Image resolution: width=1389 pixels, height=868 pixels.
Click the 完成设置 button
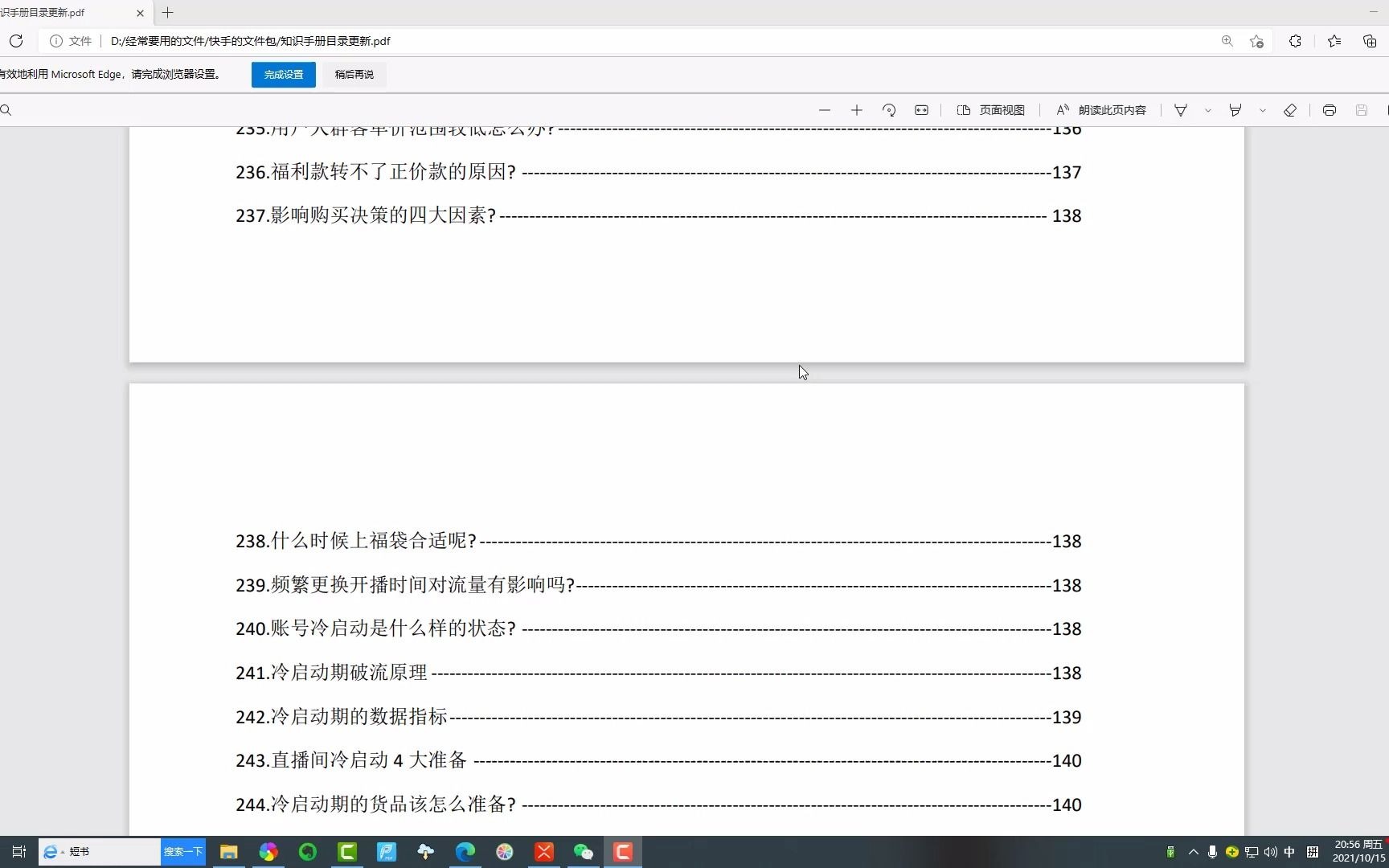pos(283,74)
